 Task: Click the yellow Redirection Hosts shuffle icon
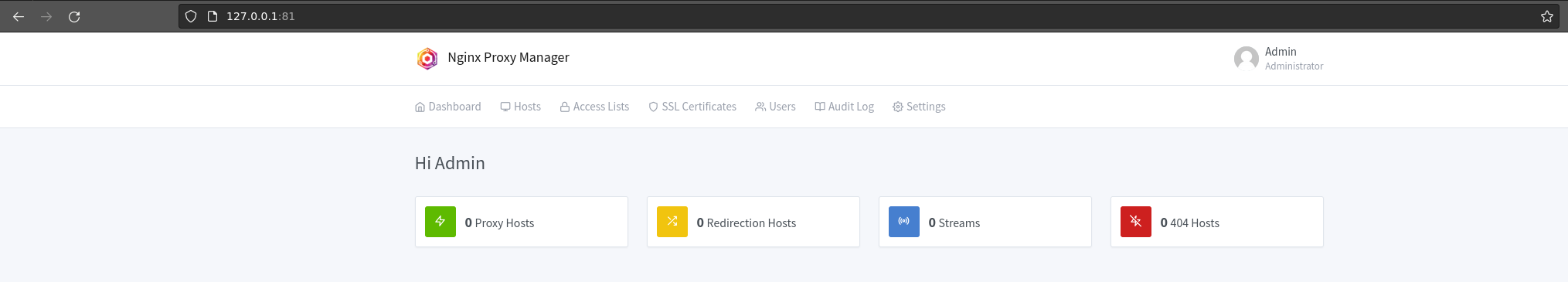tap(672, 222)
